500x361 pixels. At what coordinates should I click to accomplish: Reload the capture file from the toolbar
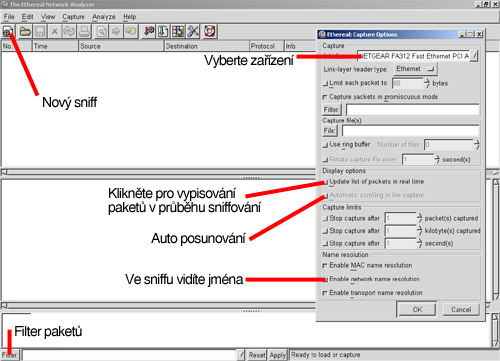(x=69, y=31)
